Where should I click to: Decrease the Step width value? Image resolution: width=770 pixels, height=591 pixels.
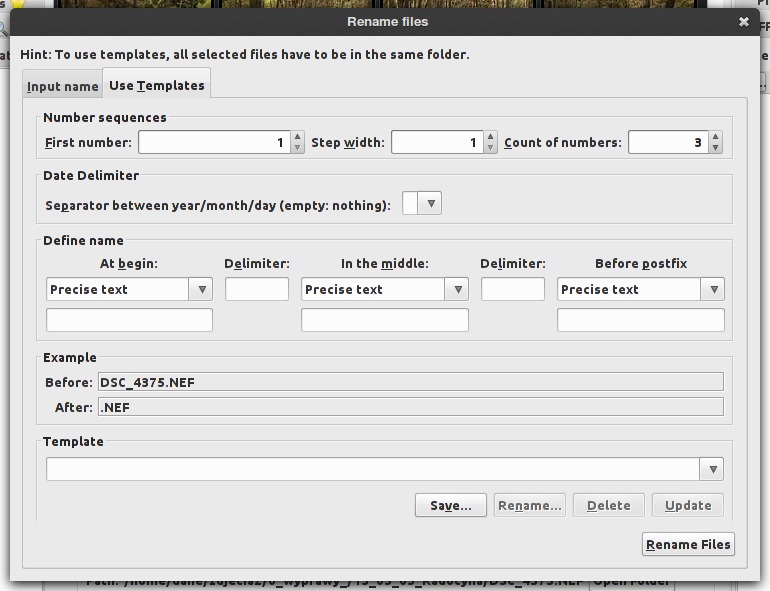(490, 148)
